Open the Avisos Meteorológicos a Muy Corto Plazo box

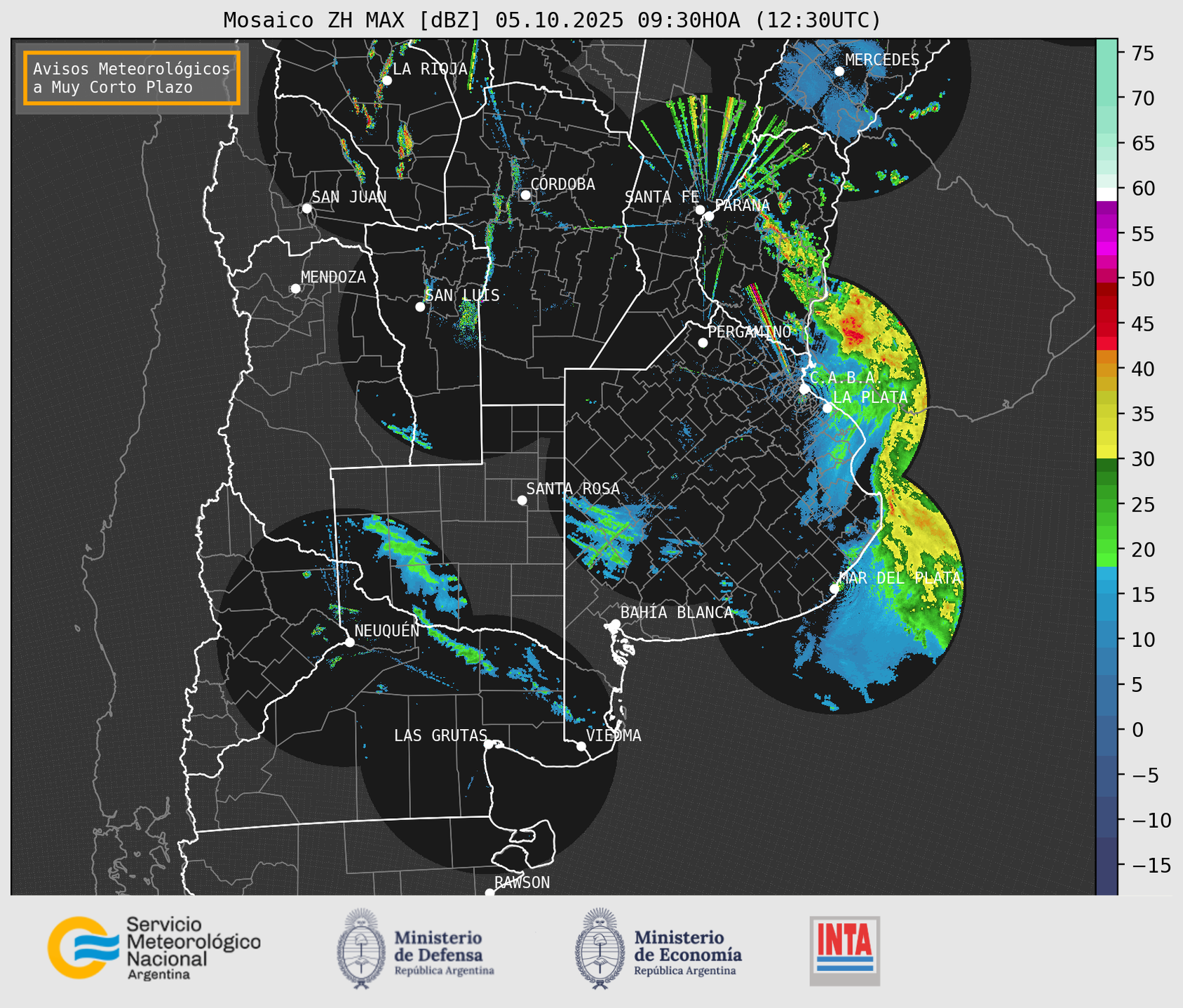[x=132, y=78]
